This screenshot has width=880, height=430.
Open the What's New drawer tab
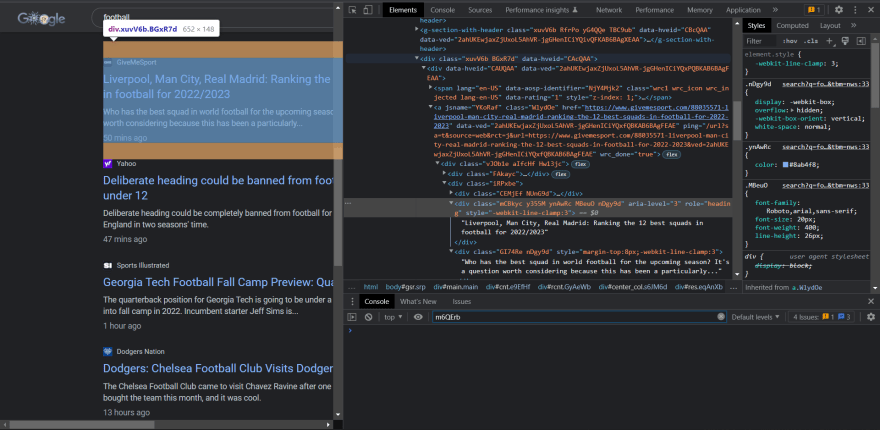(x=418, y=301)
